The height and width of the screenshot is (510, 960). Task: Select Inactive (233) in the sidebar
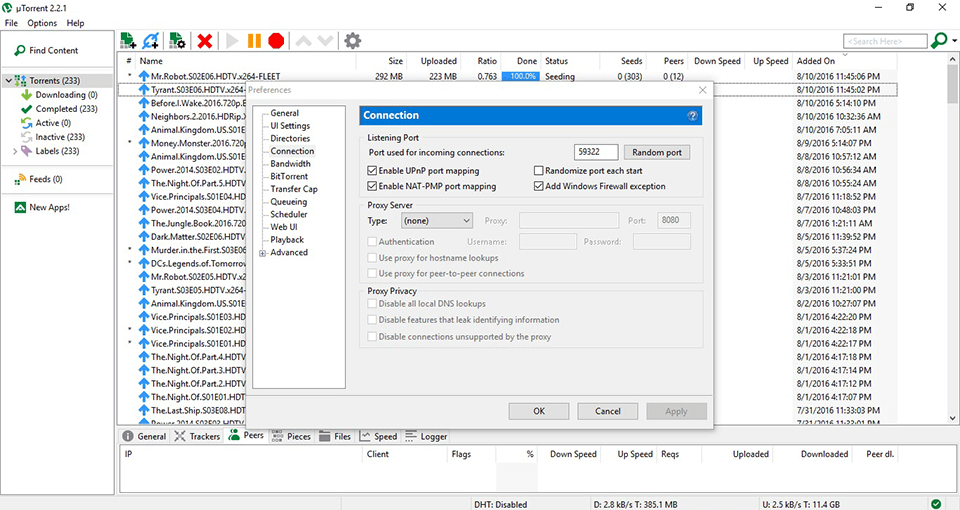[53, 137]
